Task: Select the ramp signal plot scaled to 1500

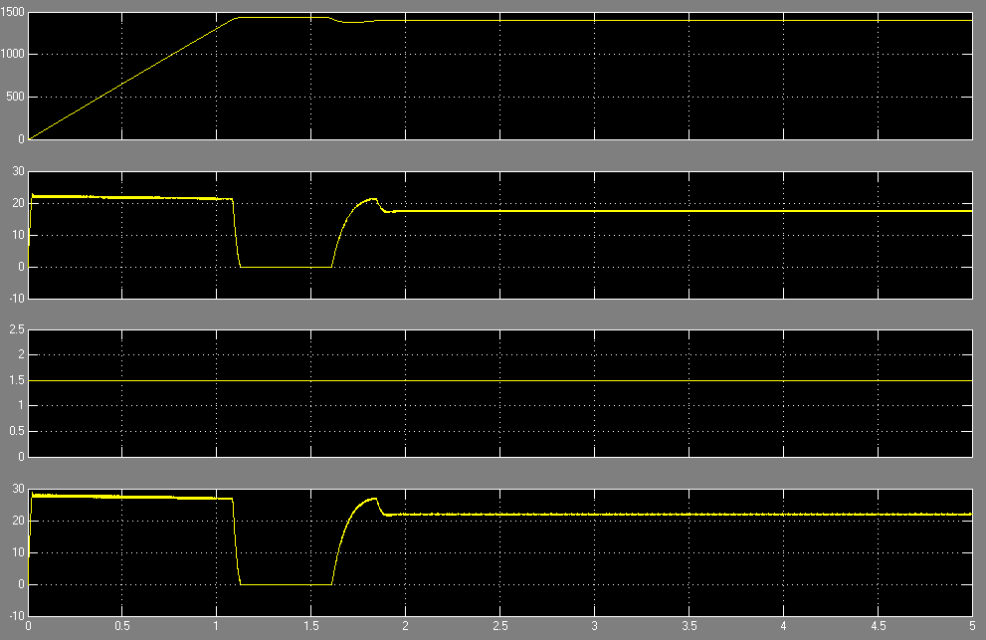Action: [x=500, y=75]
